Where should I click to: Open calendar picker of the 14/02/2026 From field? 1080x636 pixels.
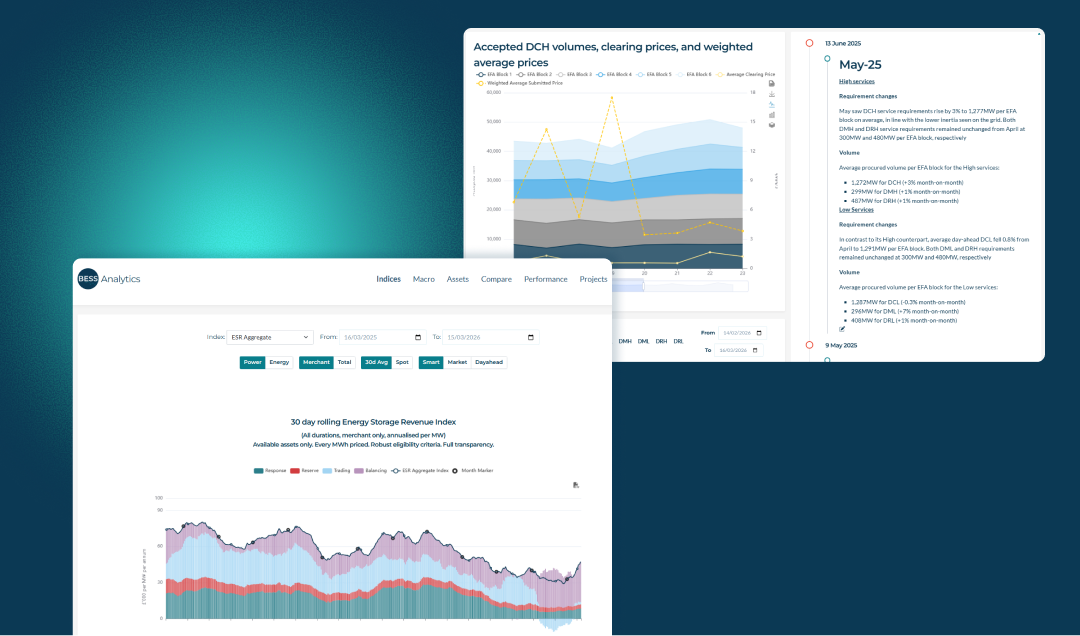(x=759, y=333)
